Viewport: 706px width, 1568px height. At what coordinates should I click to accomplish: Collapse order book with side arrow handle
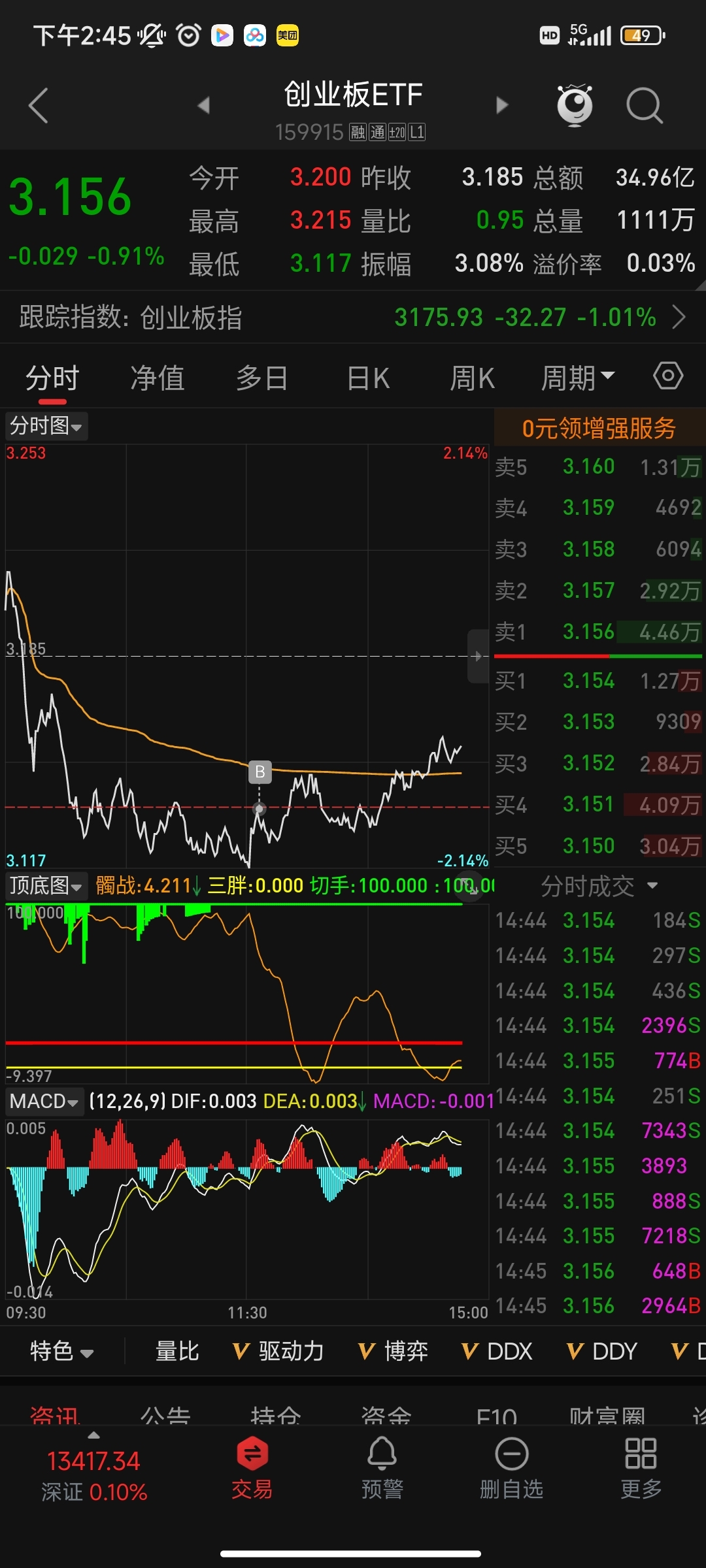pos(478,656)
